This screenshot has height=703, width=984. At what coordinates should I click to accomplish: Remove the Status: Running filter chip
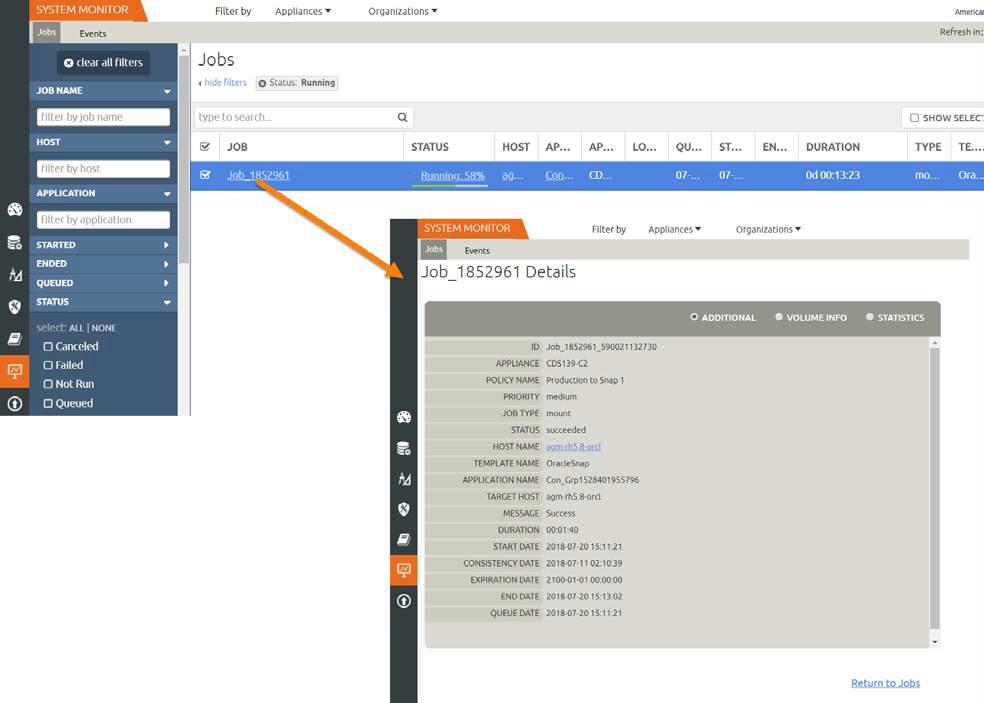[262, 83]
